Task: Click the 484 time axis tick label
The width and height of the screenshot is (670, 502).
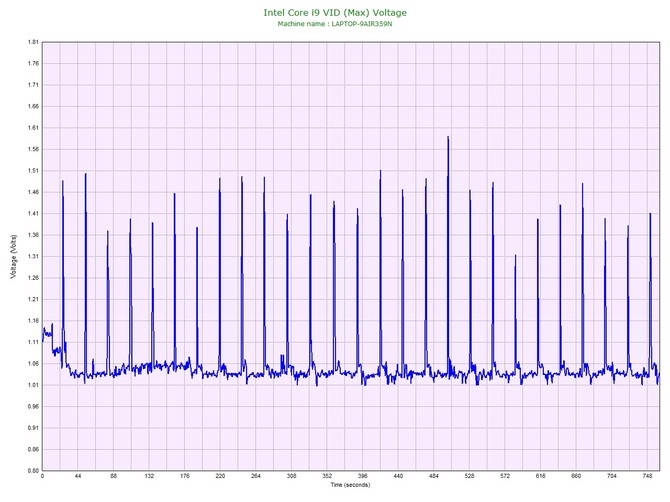Action: tap(434, 476)
